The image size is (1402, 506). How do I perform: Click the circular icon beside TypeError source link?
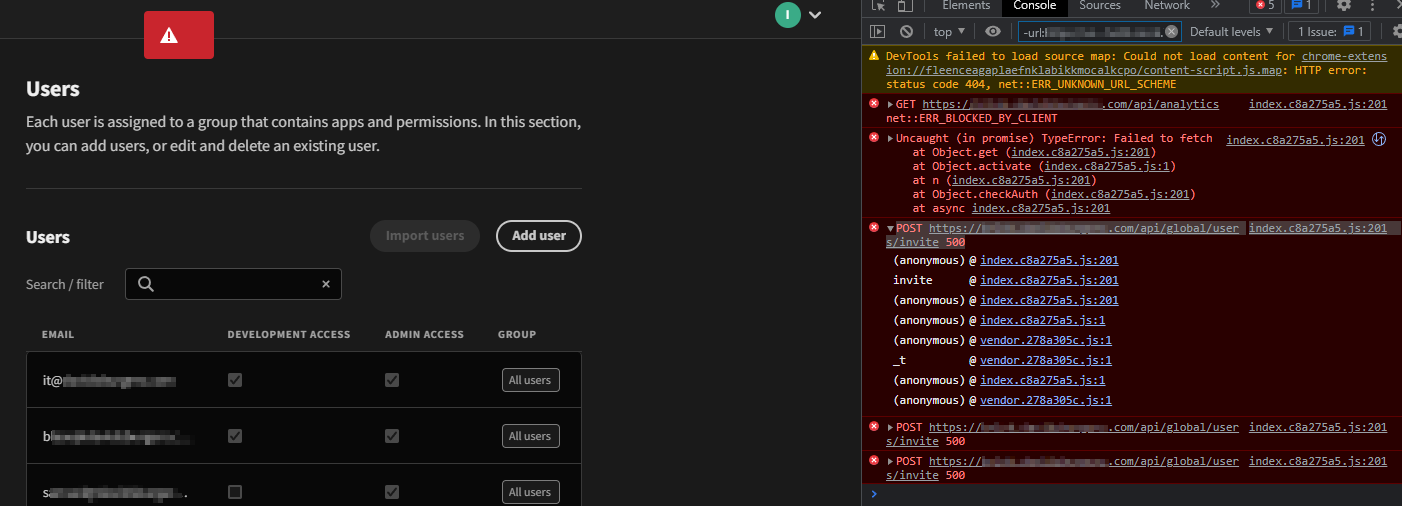1379,140
